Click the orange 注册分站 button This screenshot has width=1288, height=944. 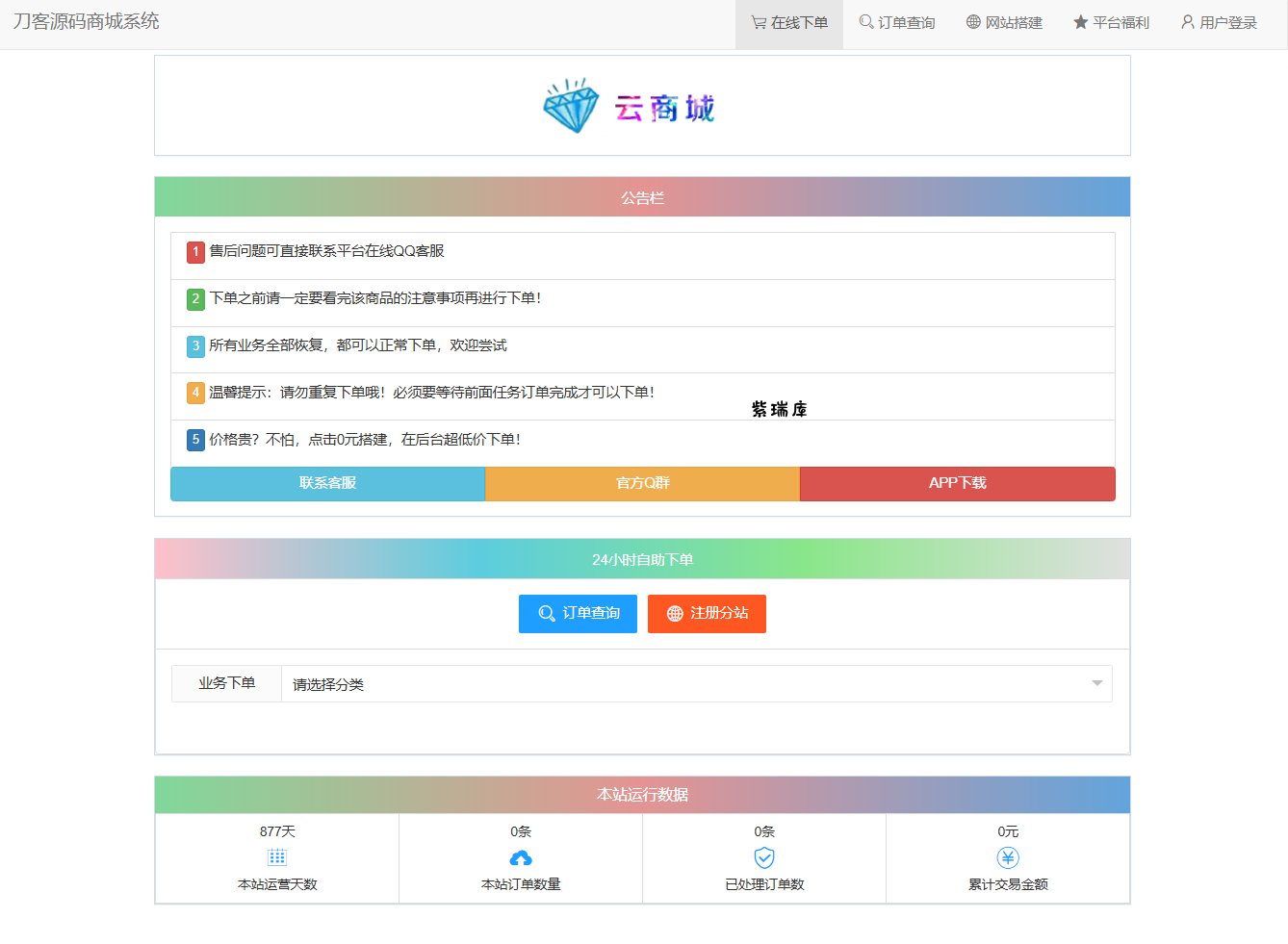tap(707, 614)
